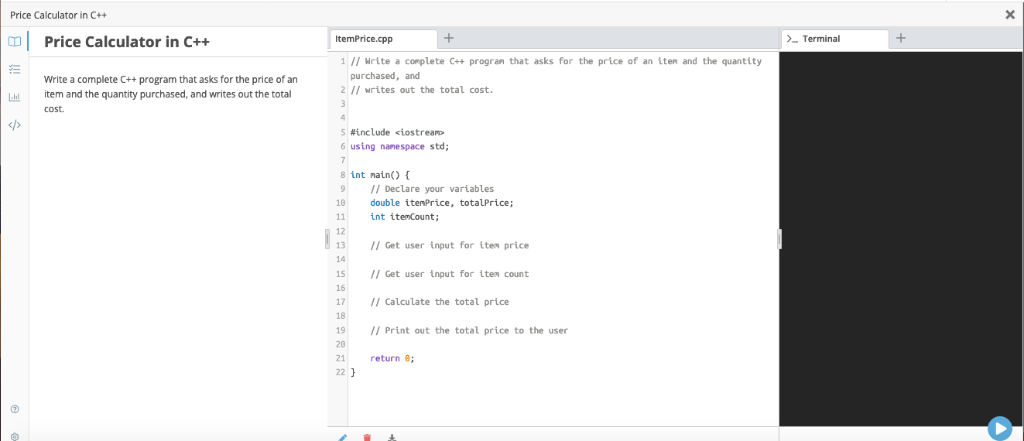Open the help question mark icon
The width and height of the screenshot is (1024, 441).
tap(14, 409)
